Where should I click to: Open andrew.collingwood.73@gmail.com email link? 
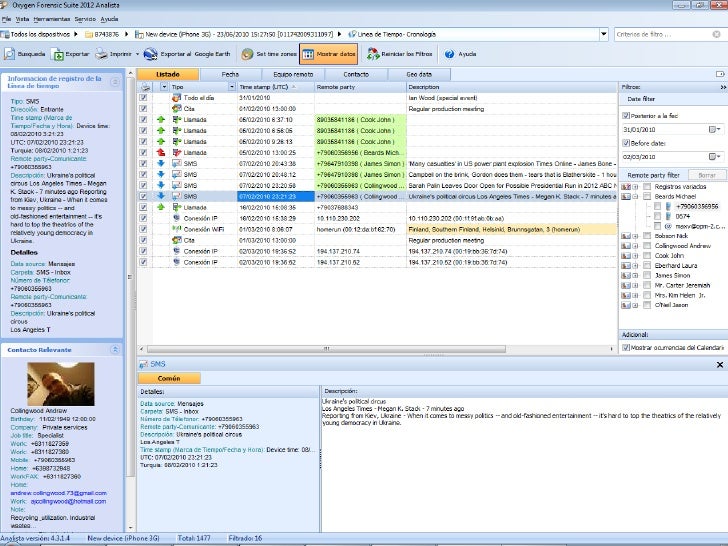(58, 493)
